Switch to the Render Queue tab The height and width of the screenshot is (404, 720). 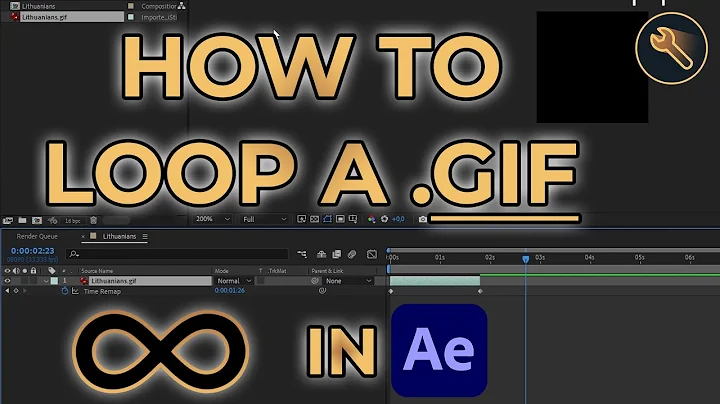coord(37,236)
